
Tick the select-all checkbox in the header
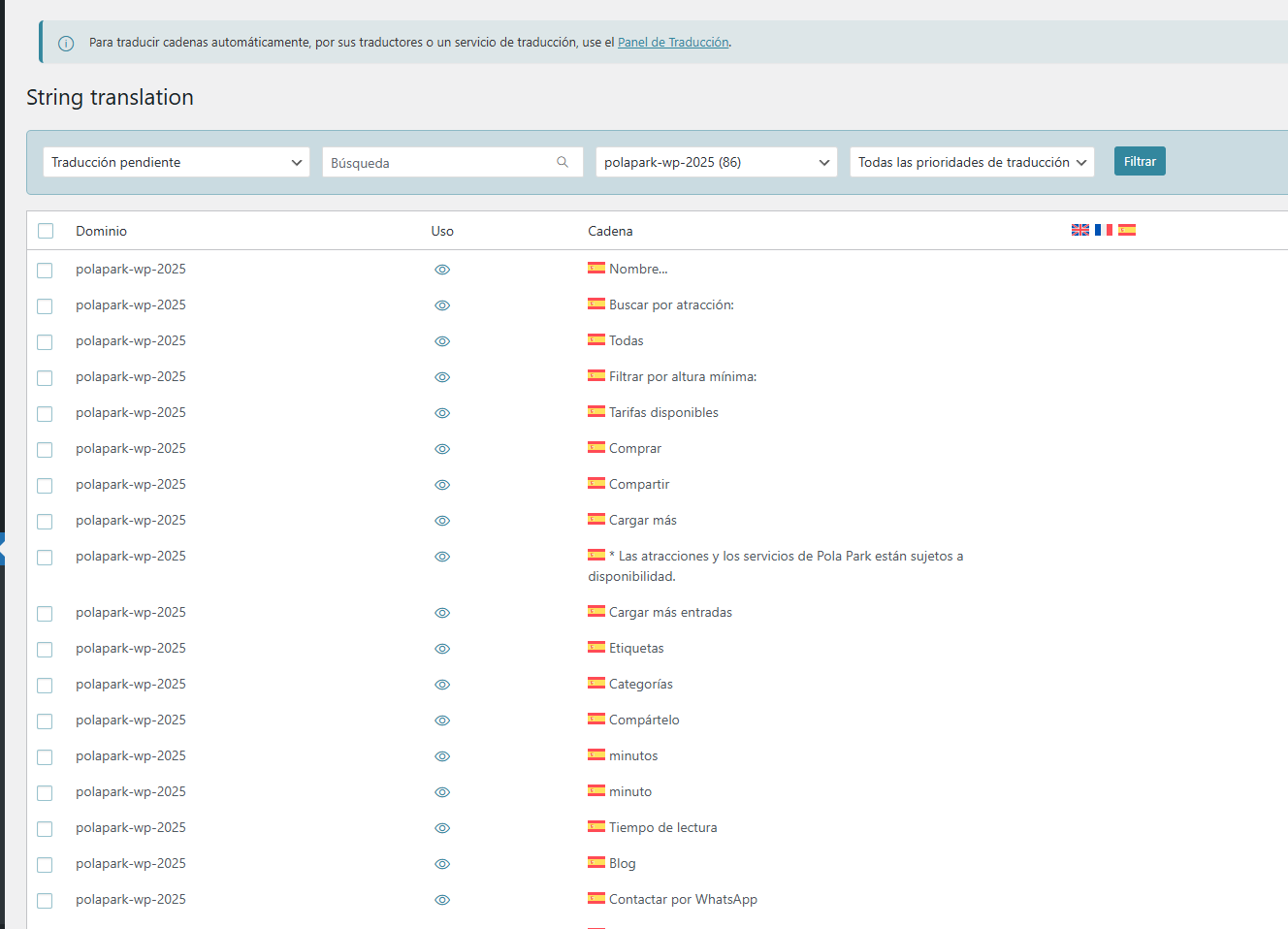click(46, 231)
